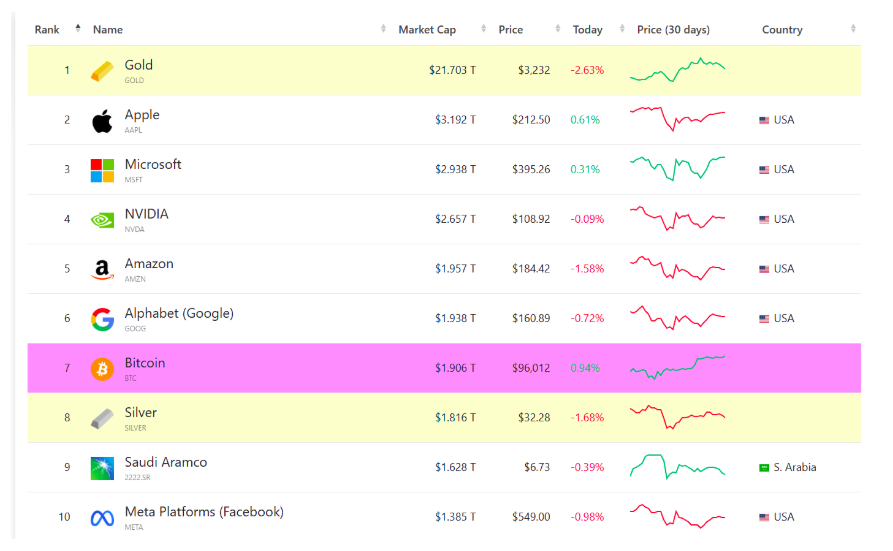This screenshot has width=893, height=551.
Task: Open the Meta Platforms (Facebook) link
Action: coord(204,512)
